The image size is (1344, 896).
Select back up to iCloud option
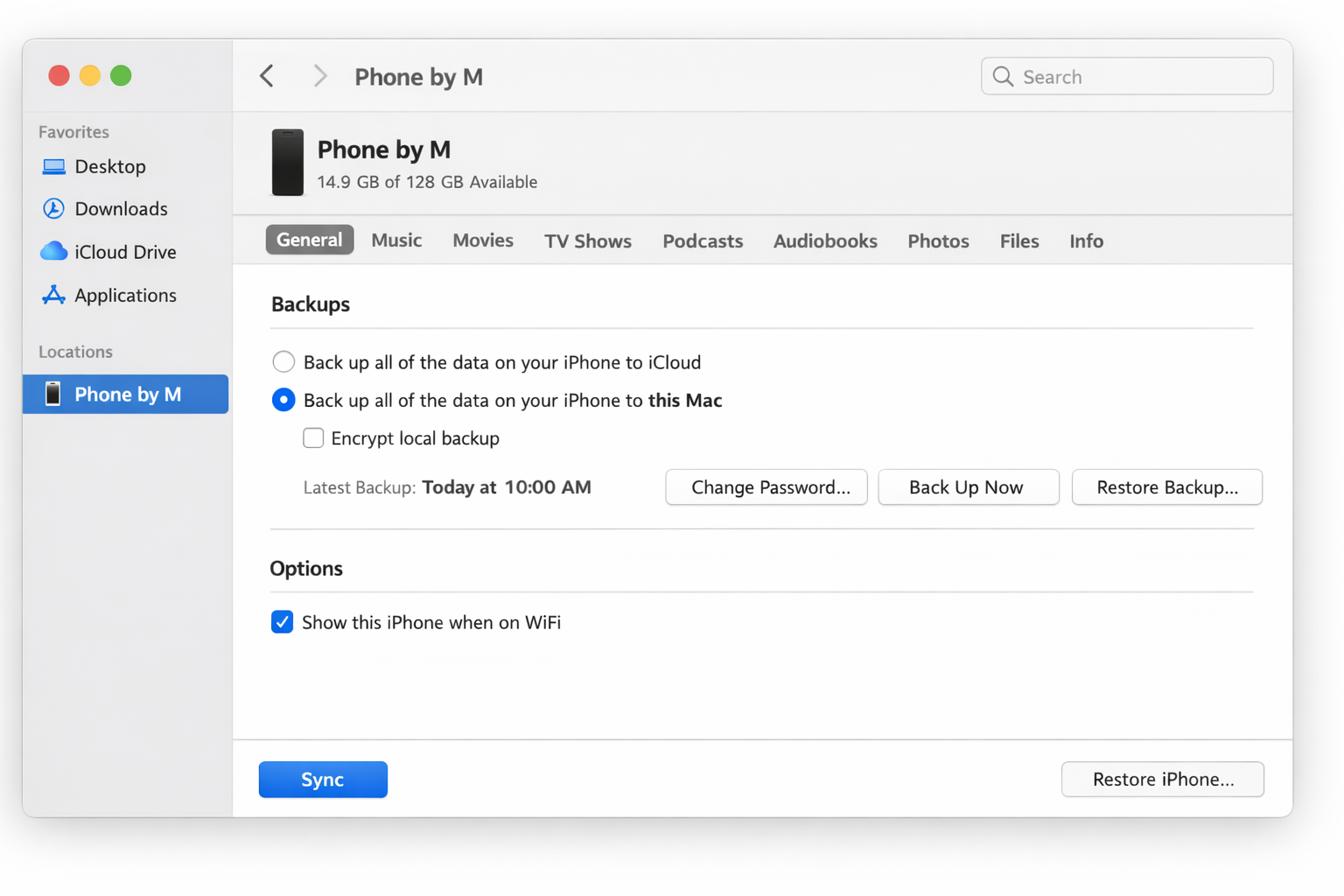[283, 361]
